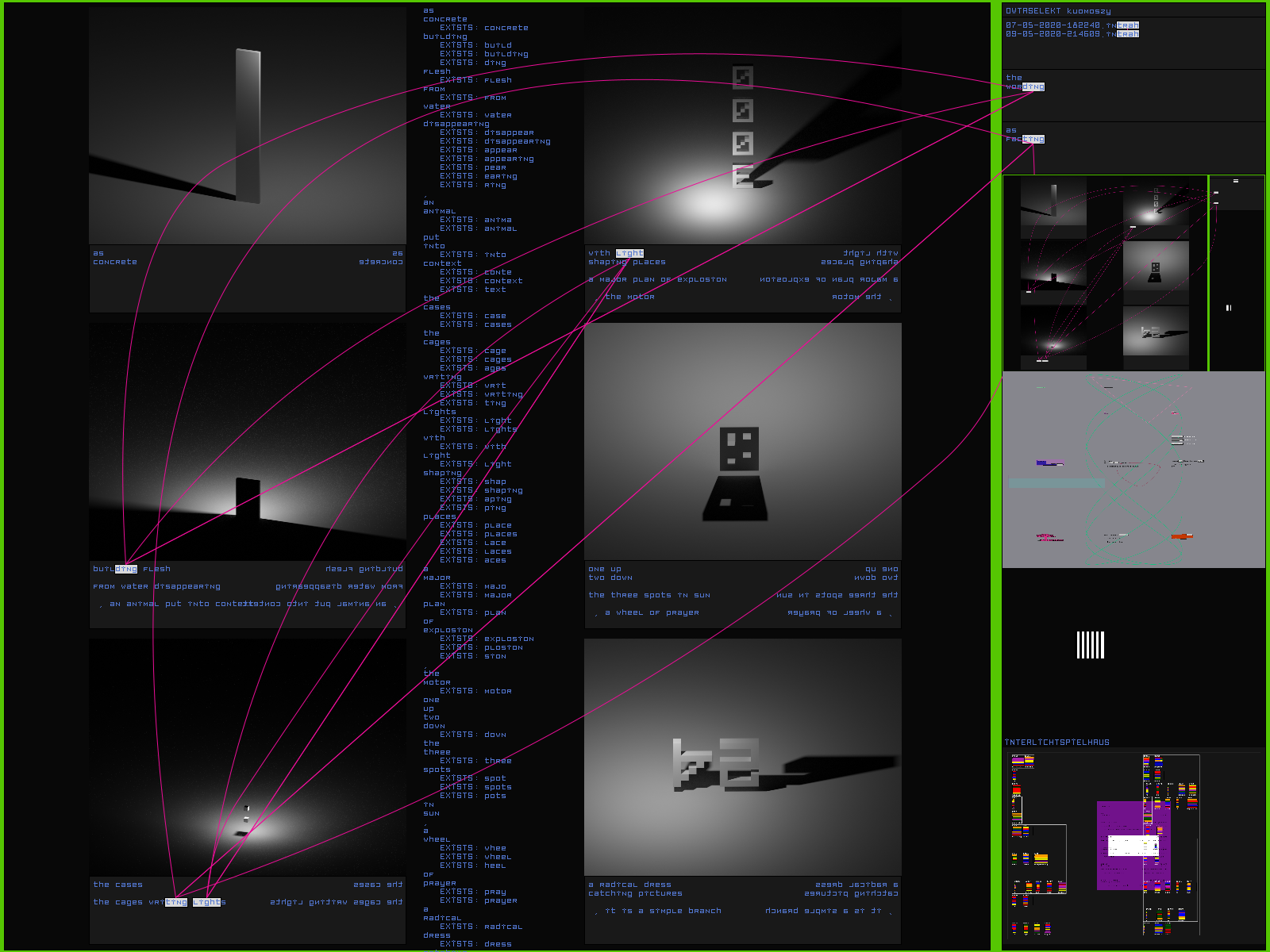The image size is (1270, 952).
Task: Click the six-image minimap preview in right panel
Action: tap(1104, 273)
